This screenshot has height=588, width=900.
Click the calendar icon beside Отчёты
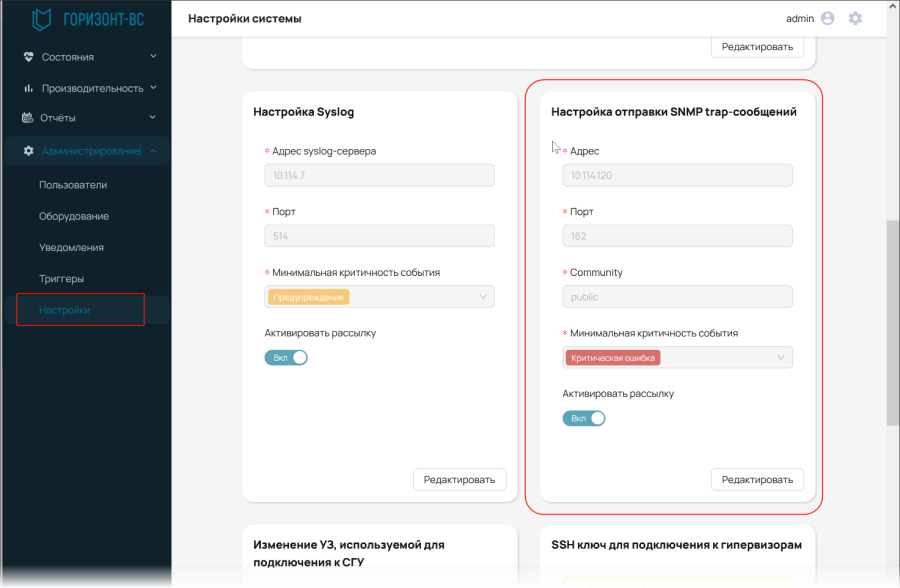tap(28, 118)
